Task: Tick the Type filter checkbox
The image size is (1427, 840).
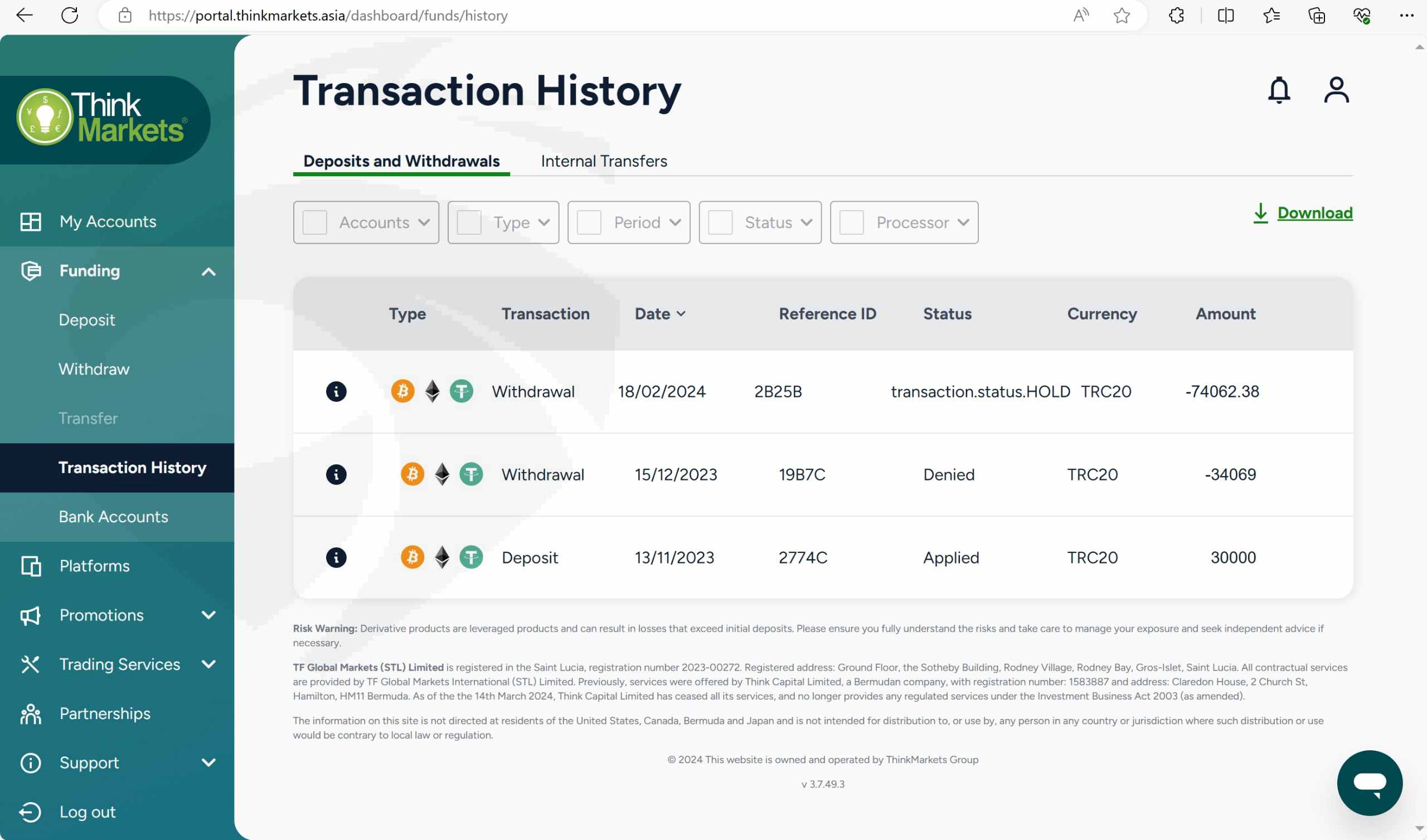Action: (x=469, y=222)
